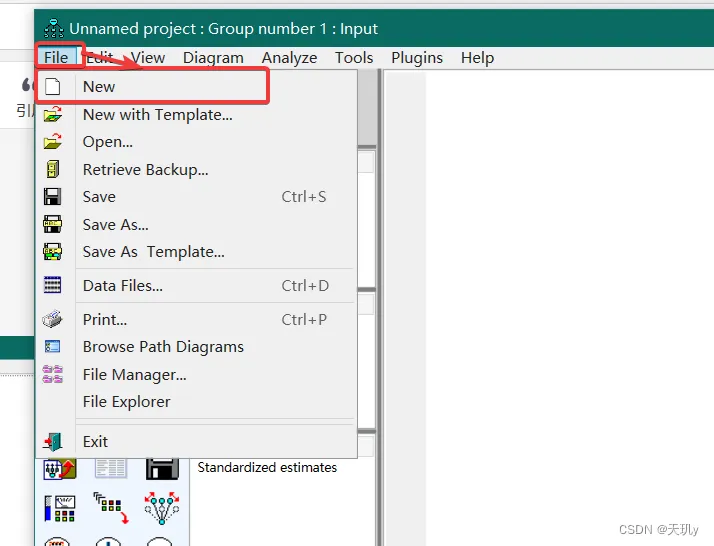Click the Data Files grid icon
The image size is (714, 546).
click(x=52, y=286)
